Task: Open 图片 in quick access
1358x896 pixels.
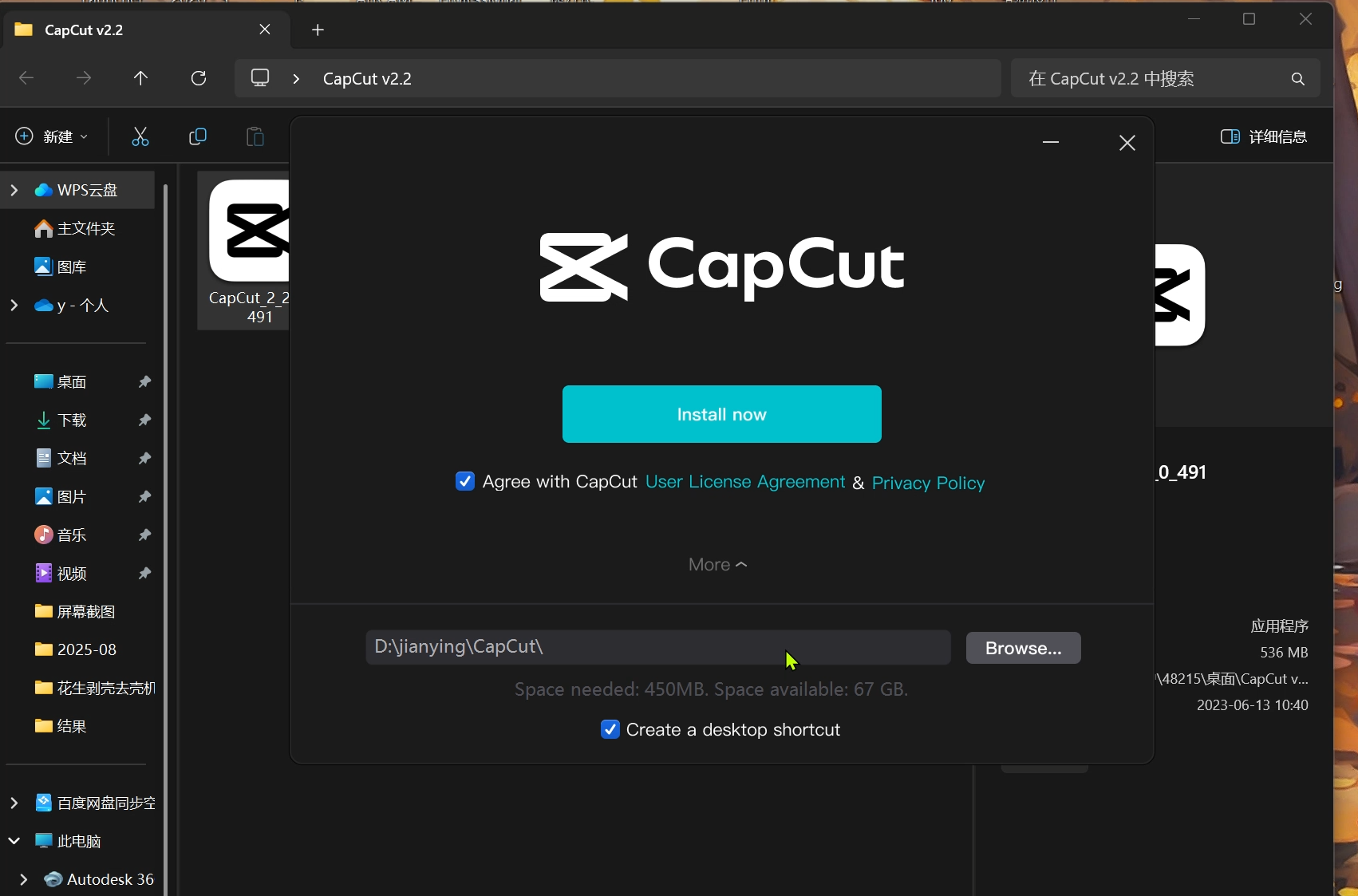Action: tap(60, 496)
